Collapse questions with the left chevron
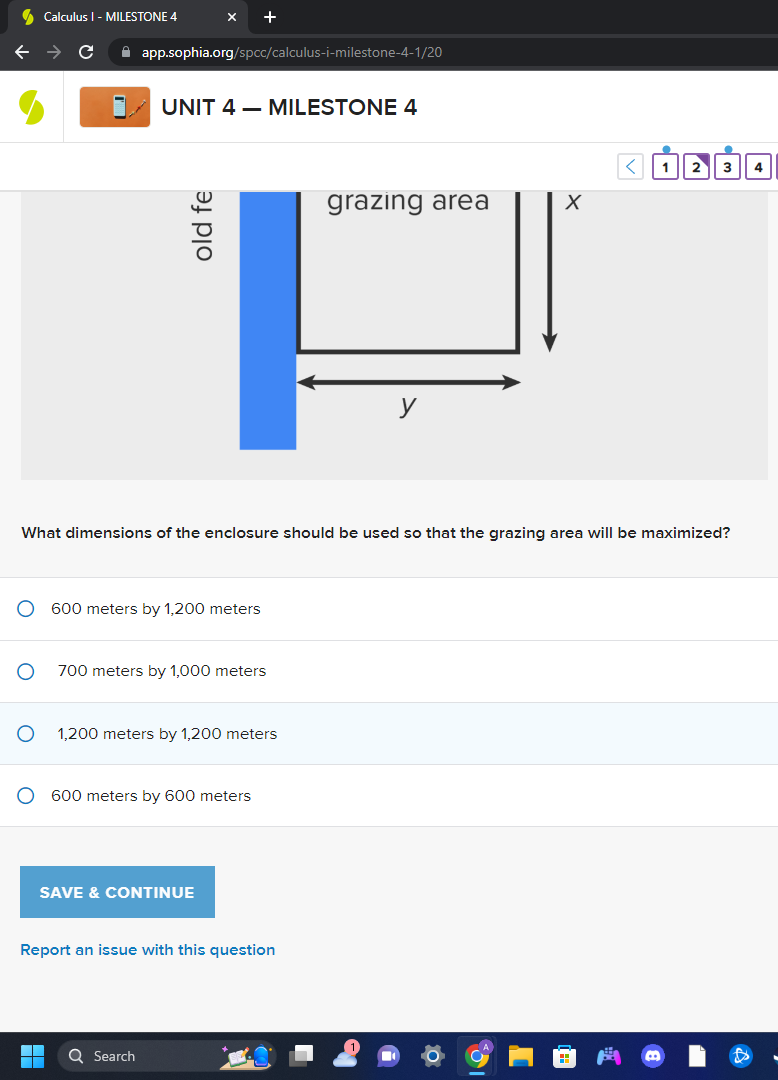778x1080 pixels. click(630, 166)
